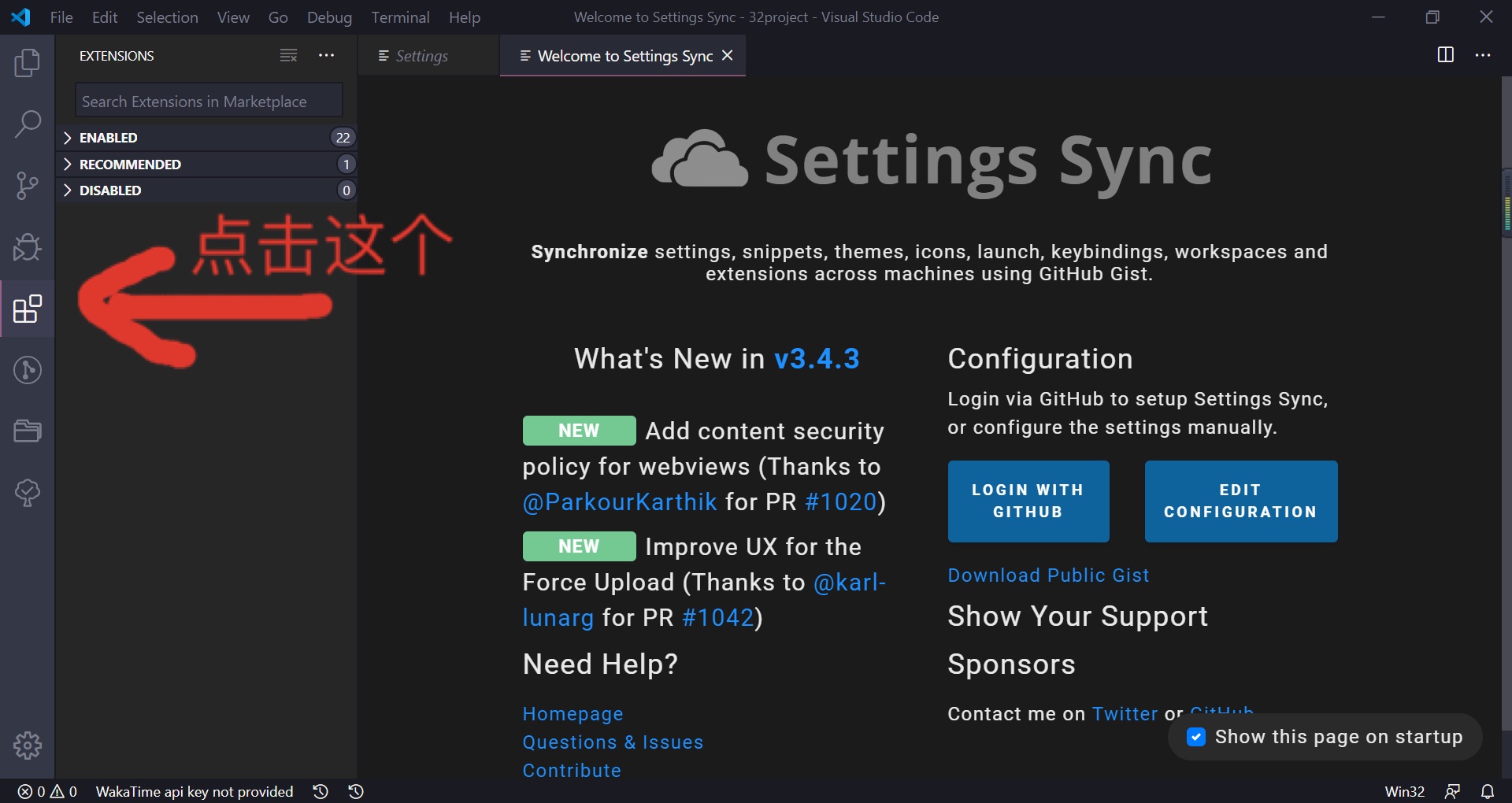Expand the DISABLED extensions section
1512x803 pixels.
[206, 190]
